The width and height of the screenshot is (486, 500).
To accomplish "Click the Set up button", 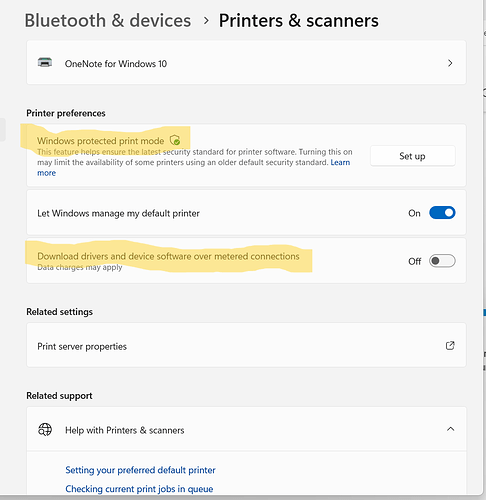I will click(x=412, y=156).
